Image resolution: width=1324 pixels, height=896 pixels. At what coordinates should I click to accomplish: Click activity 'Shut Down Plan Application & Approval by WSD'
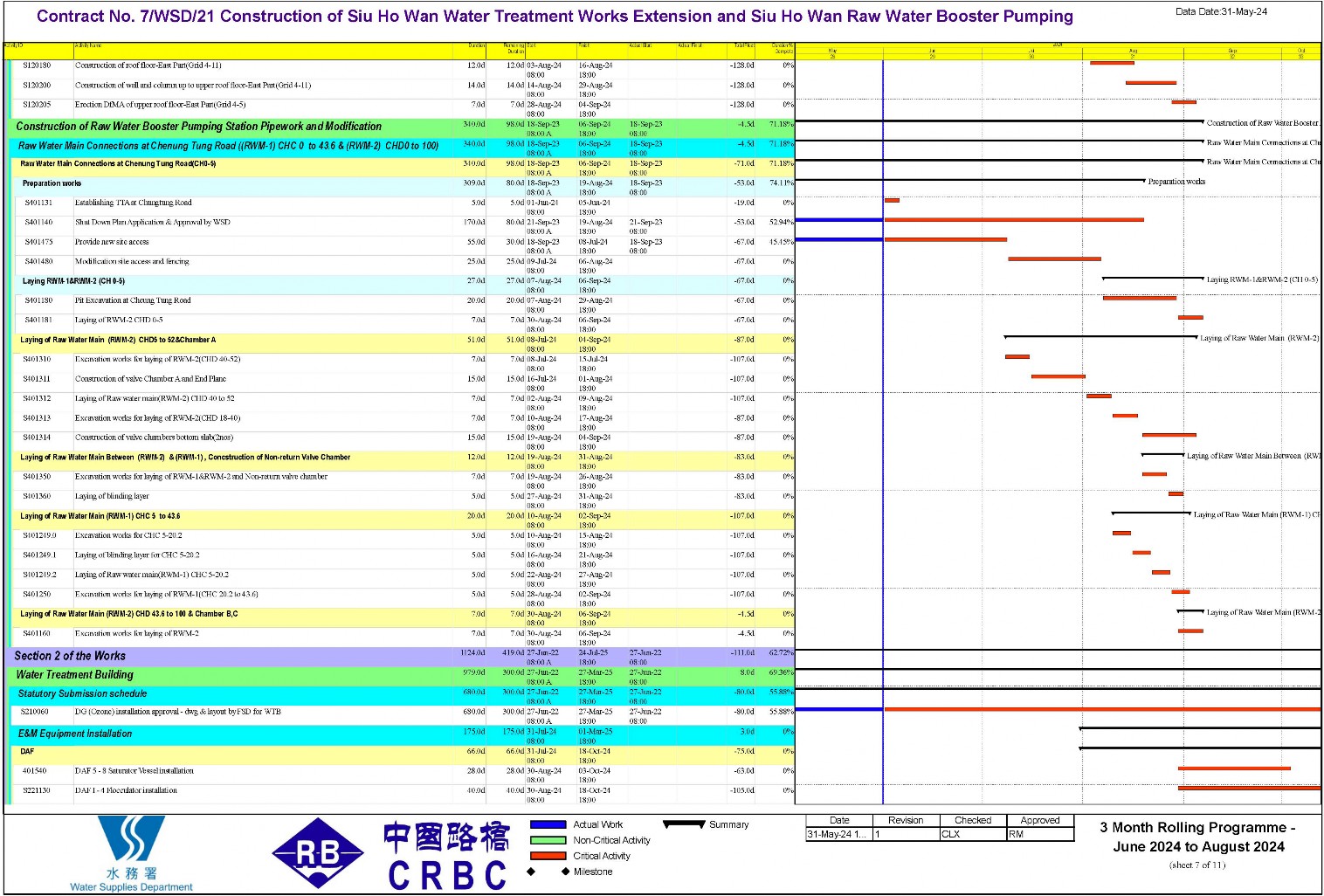coord(153,223)
